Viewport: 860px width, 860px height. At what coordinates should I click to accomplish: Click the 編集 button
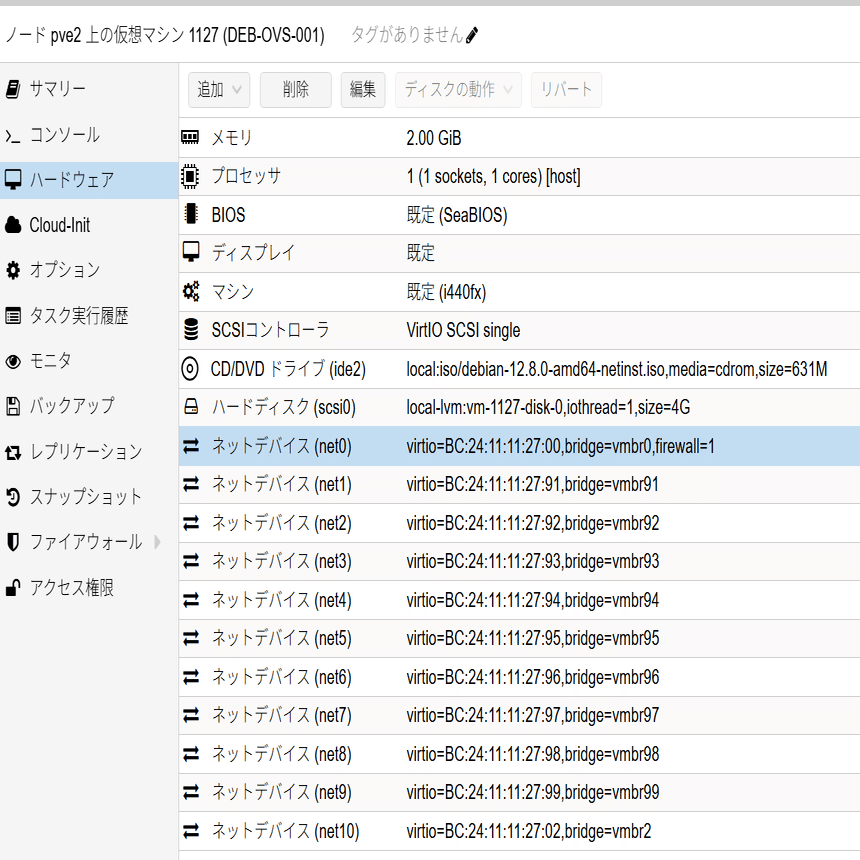point(362,89)
